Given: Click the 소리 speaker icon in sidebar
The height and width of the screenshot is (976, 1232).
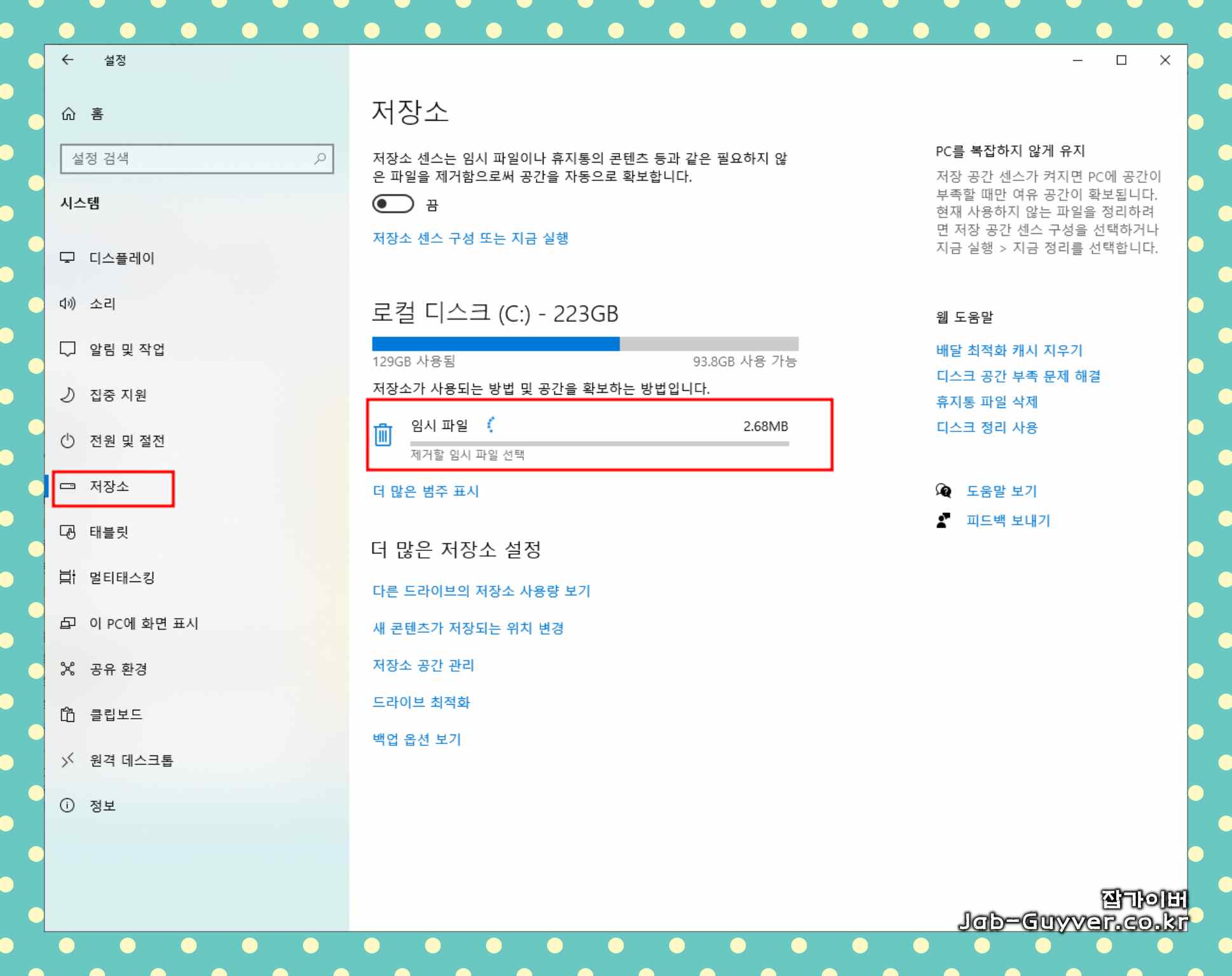Looking at the screenshot, I should pos(67,304).
